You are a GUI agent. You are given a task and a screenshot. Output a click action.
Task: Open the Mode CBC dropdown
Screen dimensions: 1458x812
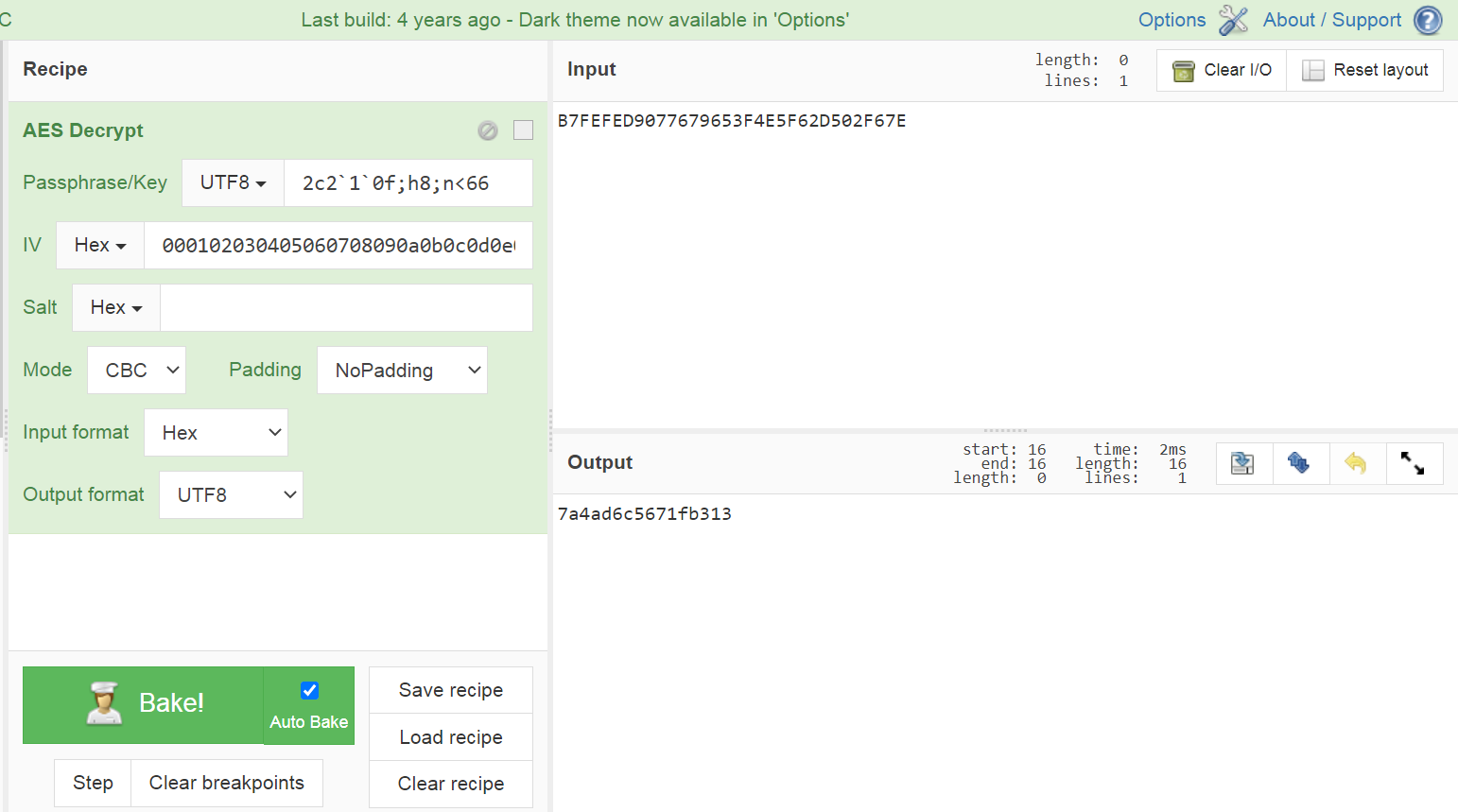(x=136, y=370)
